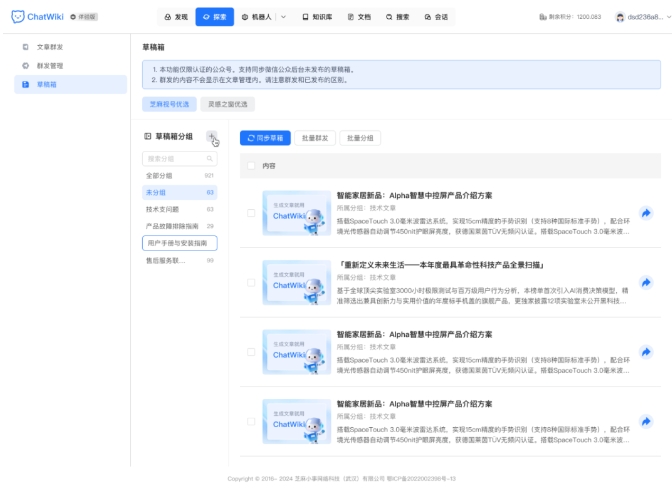This screenshot has width=672, height=489.
Task: Click the 草稿箱分组 panel icon
Action: pos(147,136)
